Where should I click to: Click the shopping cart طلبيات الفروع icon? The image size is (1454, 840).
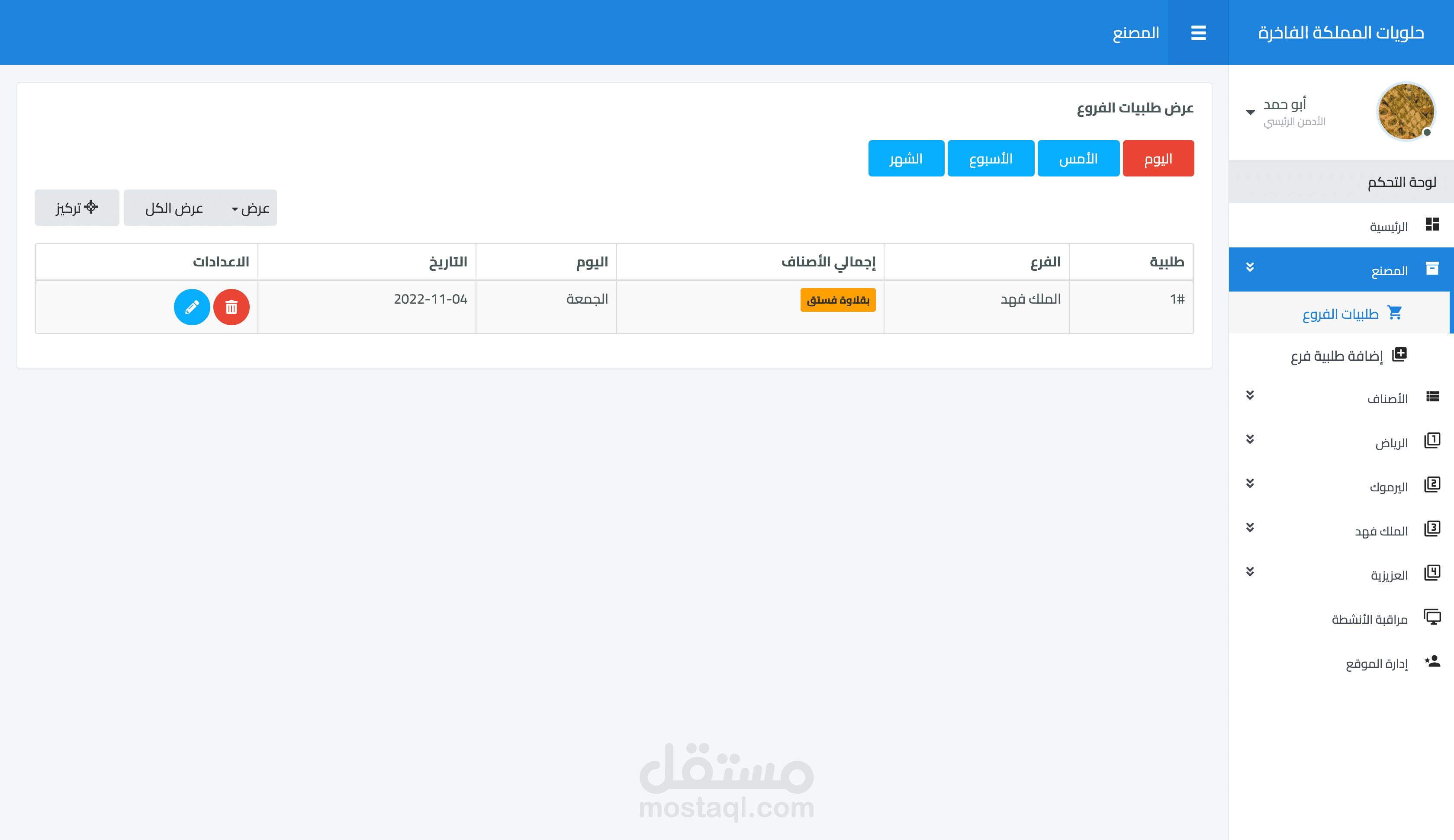pyautogui.click(x=1395, y=313)
